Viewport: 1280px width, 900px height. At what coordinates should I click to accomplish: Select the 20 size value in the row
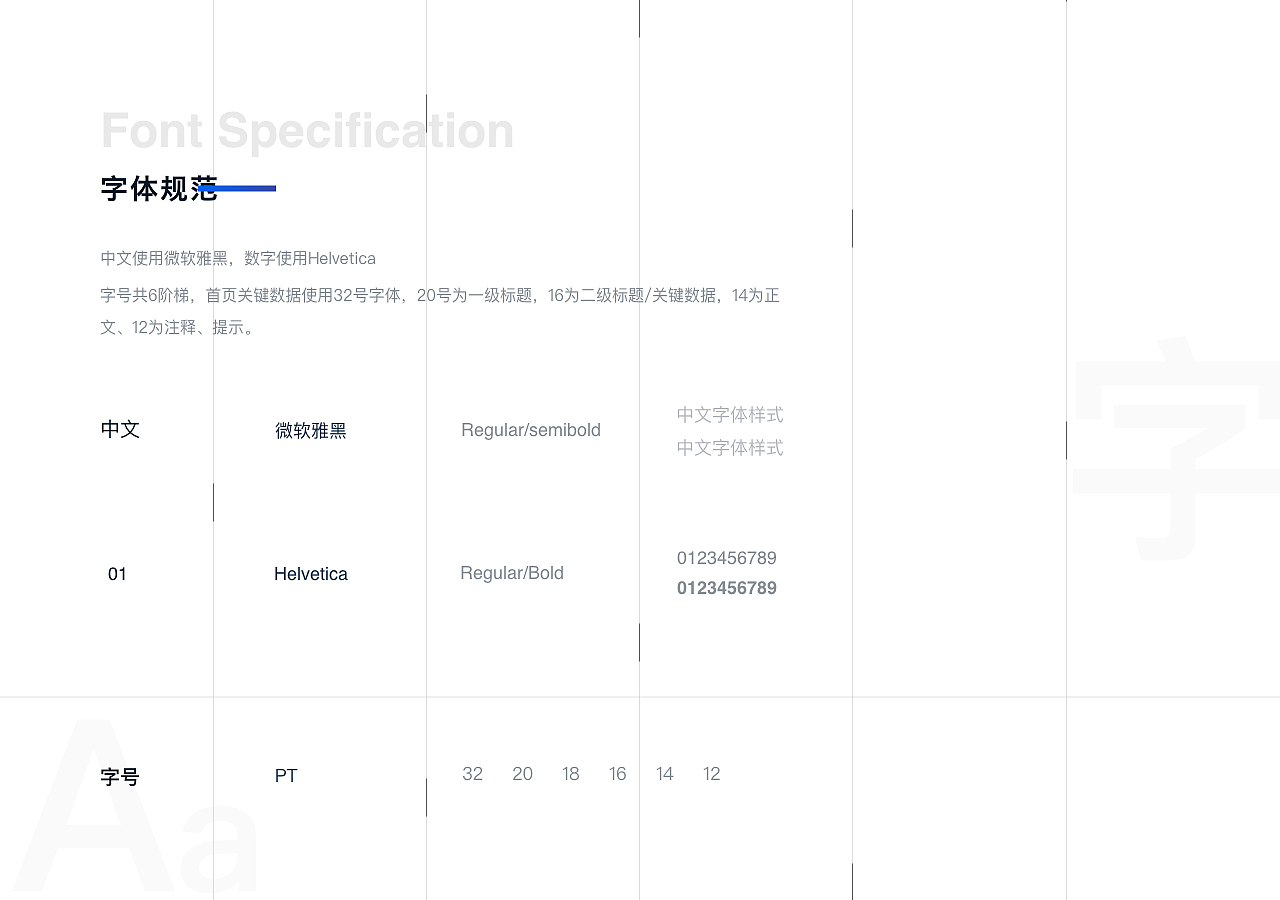(x=522, y=773)
